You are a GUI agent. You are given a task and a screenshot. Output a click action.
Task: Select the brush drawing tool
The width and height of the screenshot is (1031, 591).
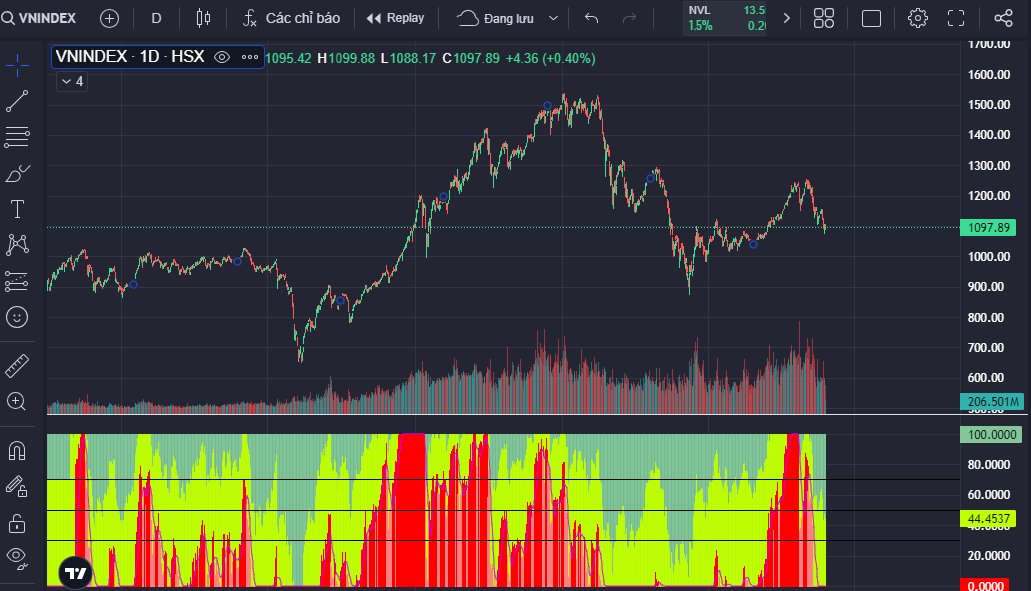click(17, 174)
